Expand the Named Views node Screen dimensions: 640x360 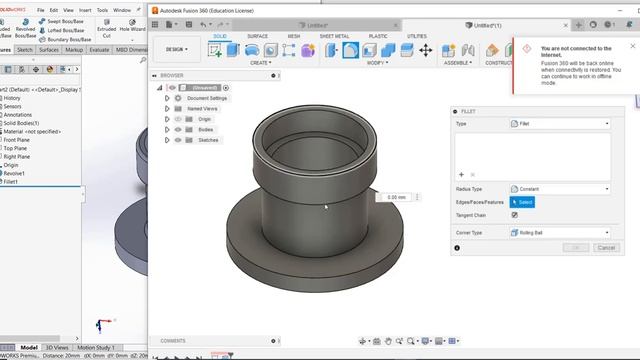167,109
